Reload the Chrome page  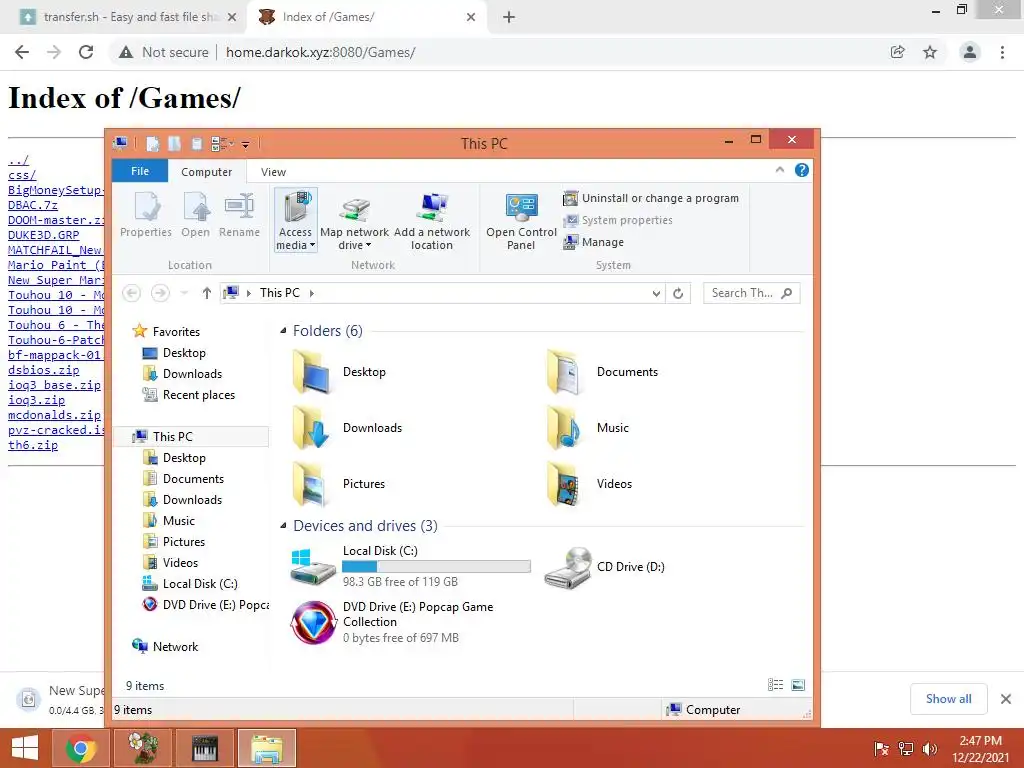point(86,52)
